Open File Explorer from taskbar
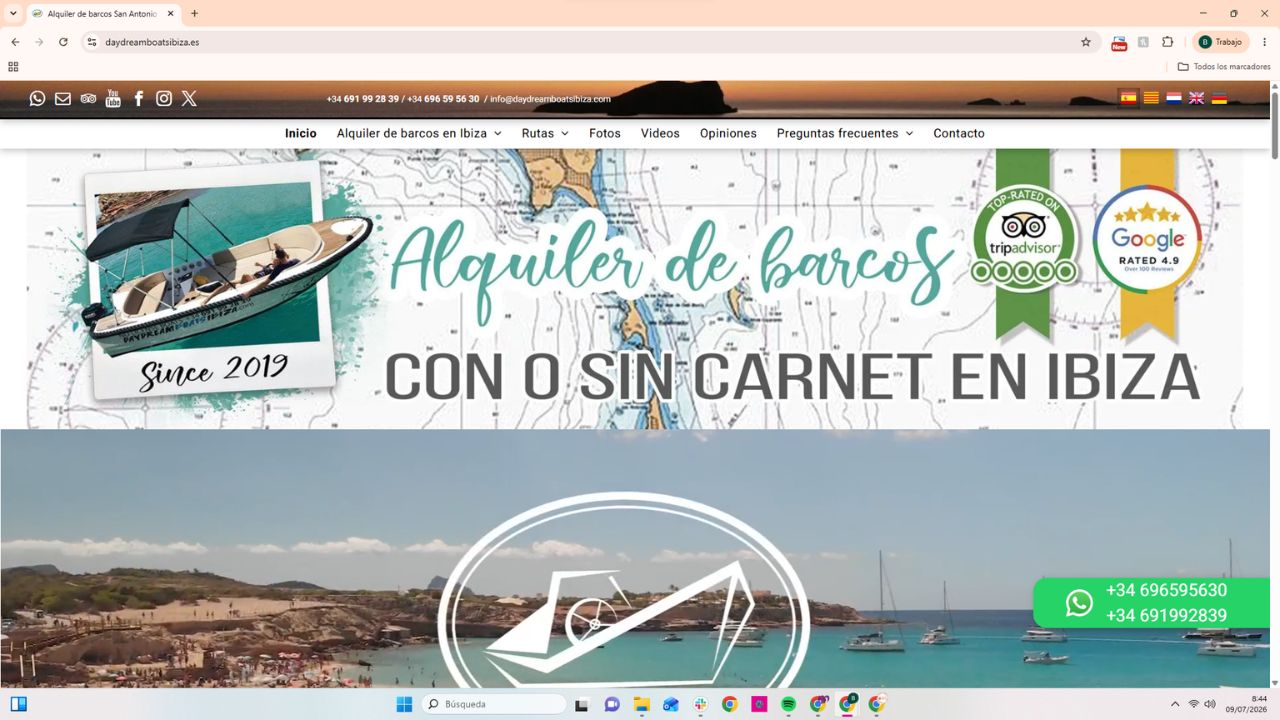Image resolution: width=1280 pixels, height=720 pixels. (x=641, y=704)
